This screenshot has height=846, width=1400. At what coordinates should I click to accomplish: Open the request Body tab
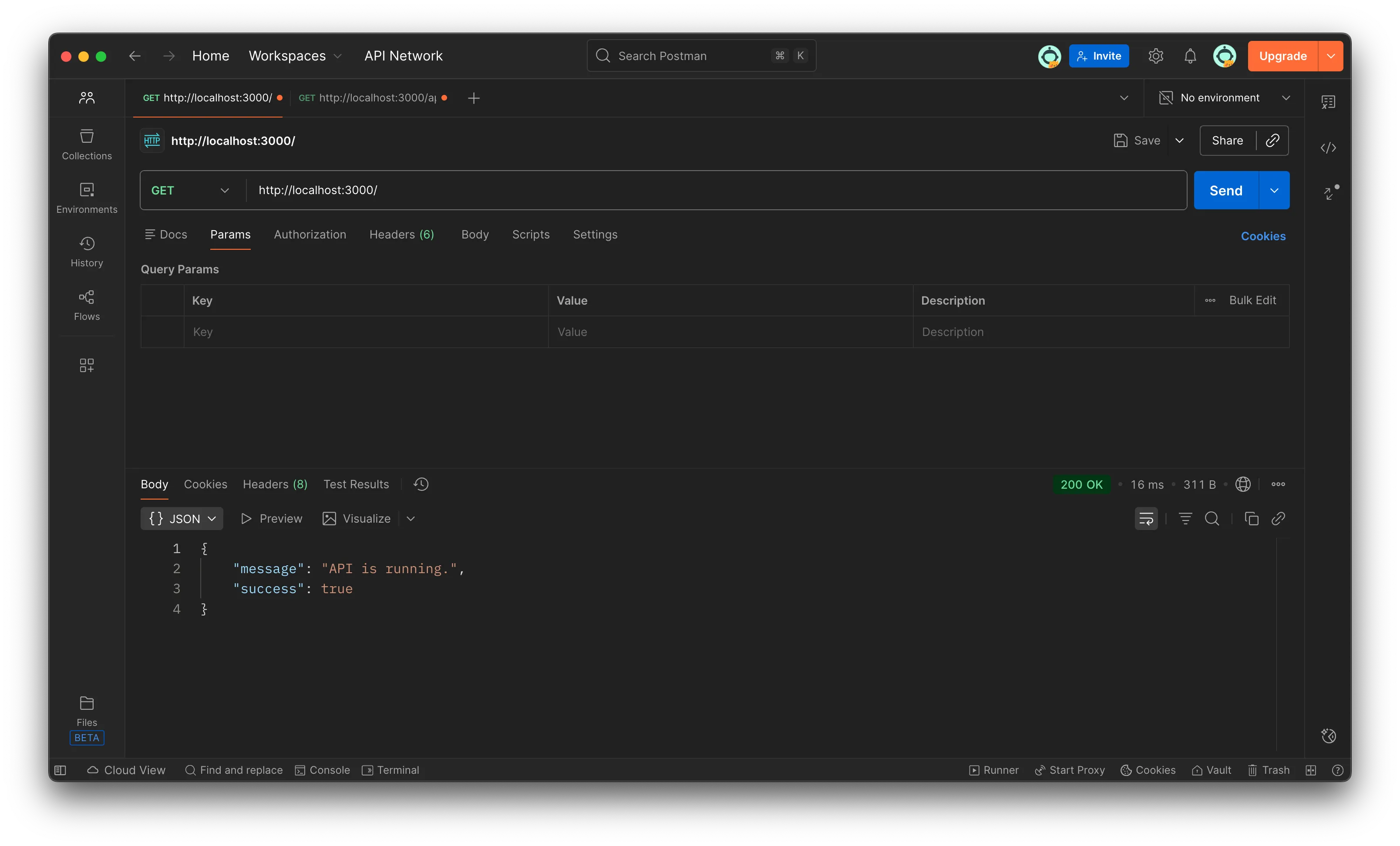coord(475,234)
